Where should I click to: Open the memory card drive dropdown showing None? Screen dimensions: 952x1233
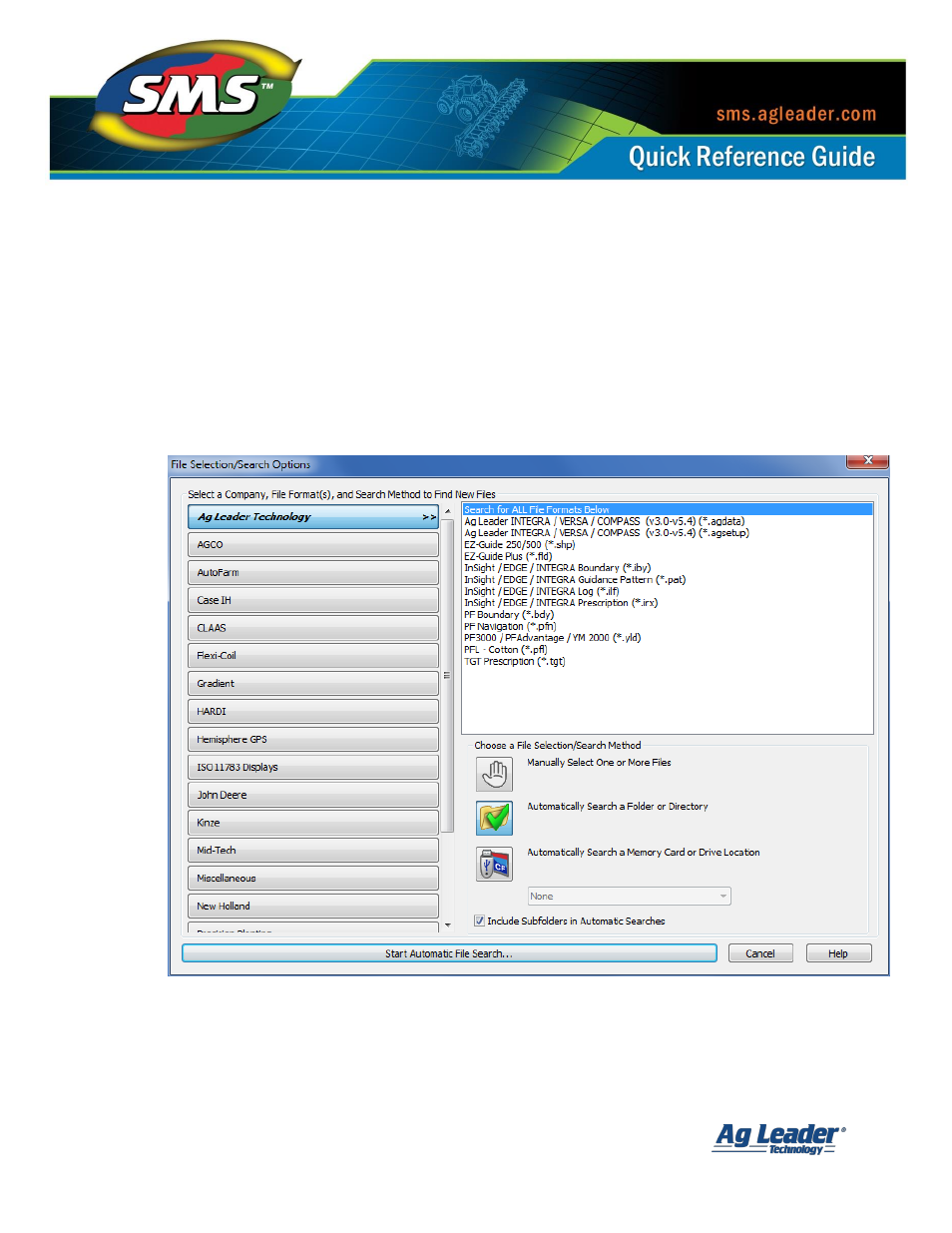point(629,897)
